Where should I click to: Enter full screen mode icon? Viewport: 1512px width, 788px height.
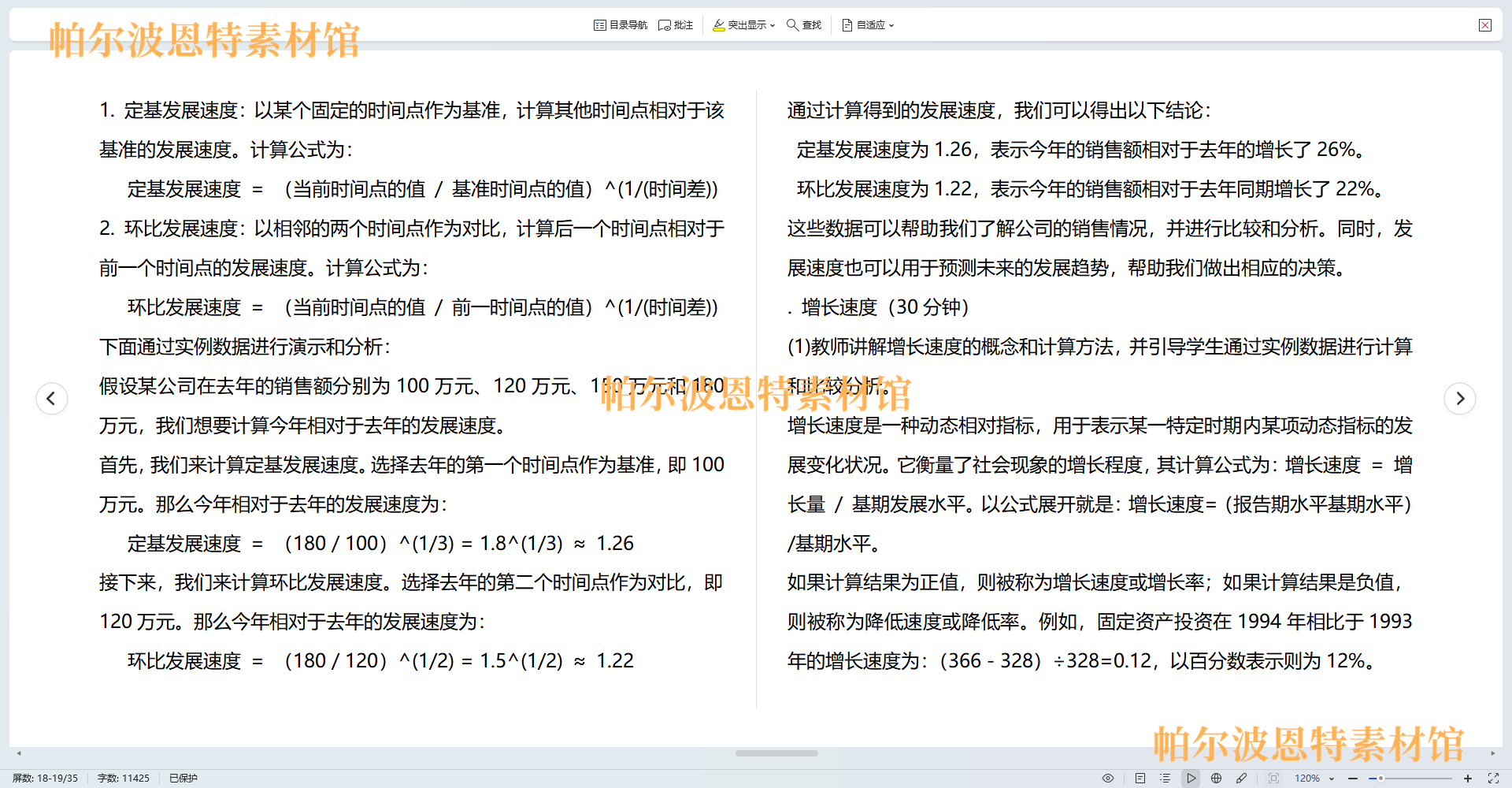pos(1493,778)
